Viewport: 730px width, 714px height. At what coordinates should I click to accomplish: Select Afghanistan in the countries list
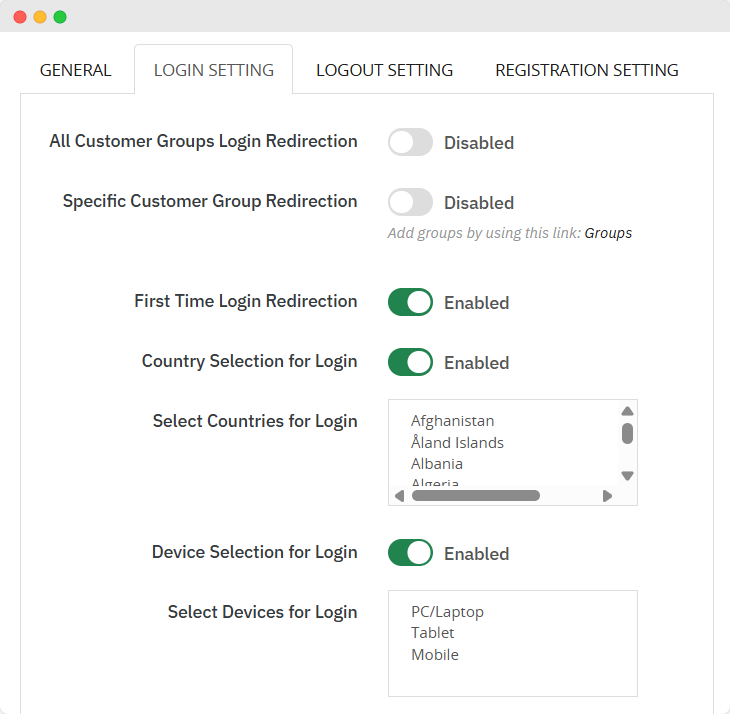click(452, 421)
